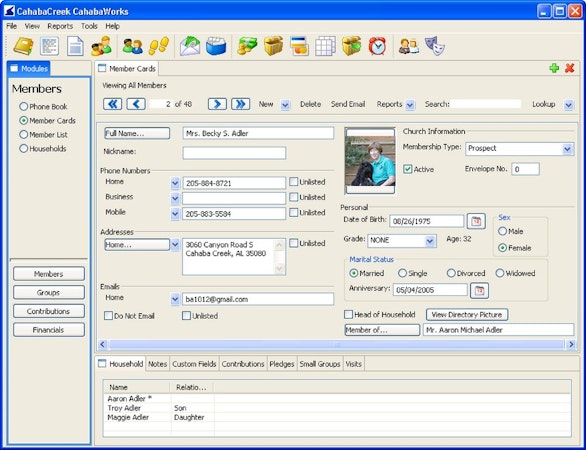Viewport: 586px width, 450px height.
Task: Open the households family group icon
Action: pos(102,46)
